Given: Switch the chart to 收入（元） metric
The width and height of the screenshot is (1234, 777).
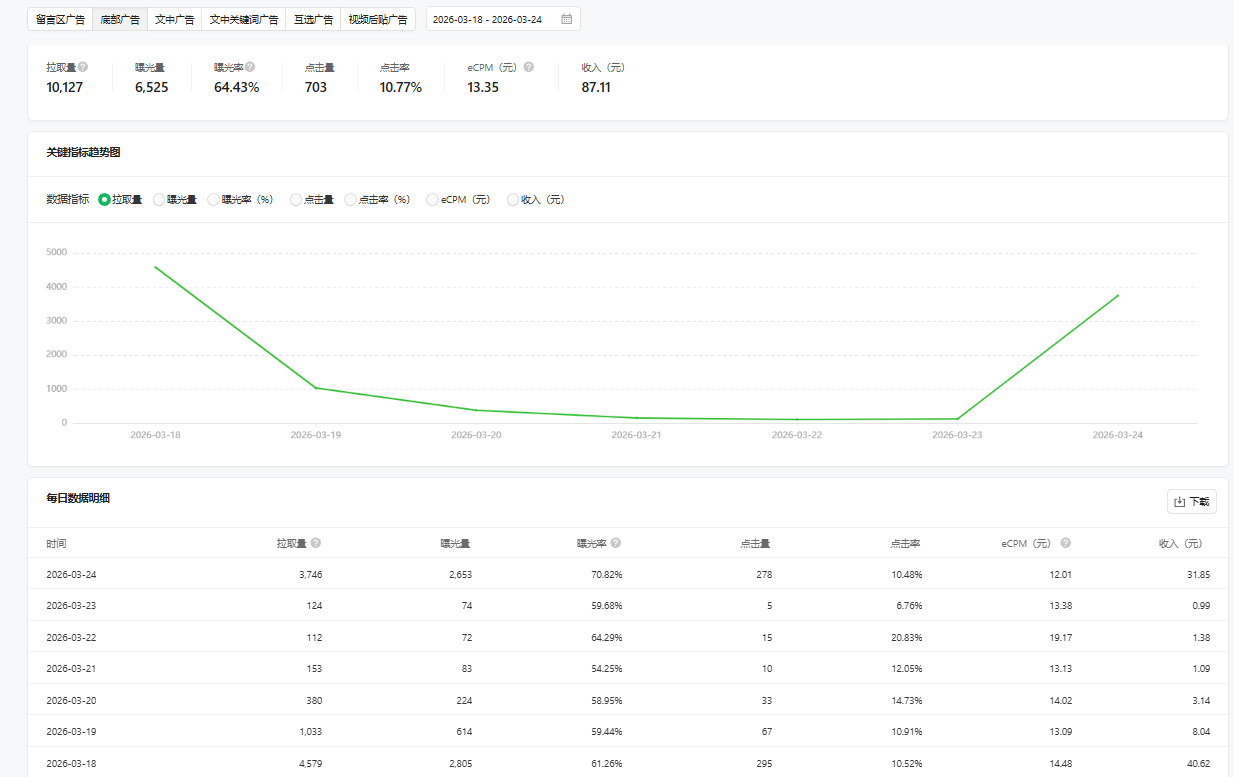Looking at the screenshot, I should pos(513,200).
